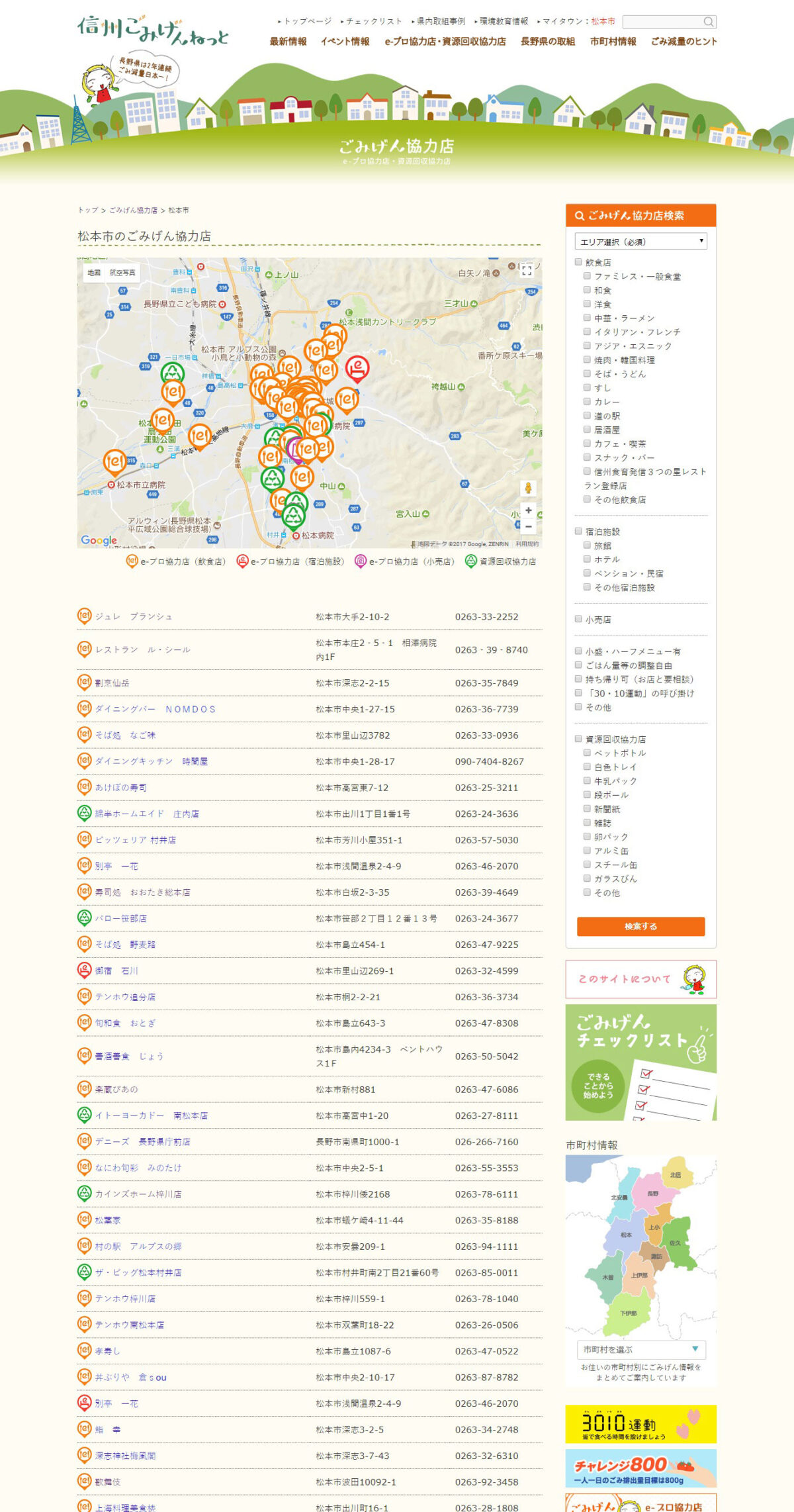Zoom out on the map

coord(528,527)
